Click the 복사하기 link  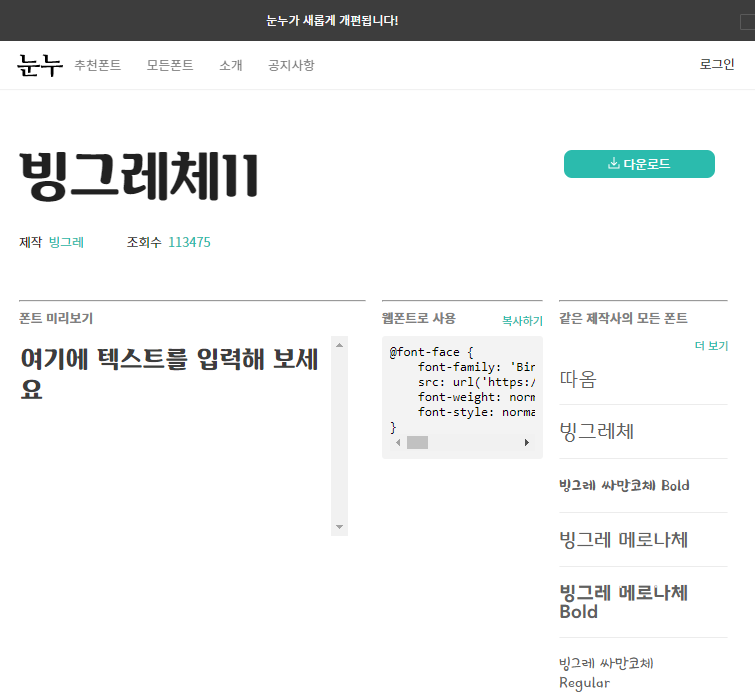(x=522, y=321)
